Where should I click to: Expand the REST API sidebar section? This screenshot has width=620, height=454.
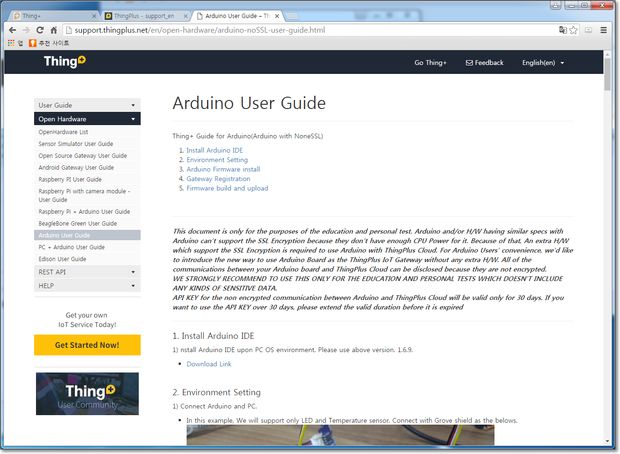pos(87,272)
